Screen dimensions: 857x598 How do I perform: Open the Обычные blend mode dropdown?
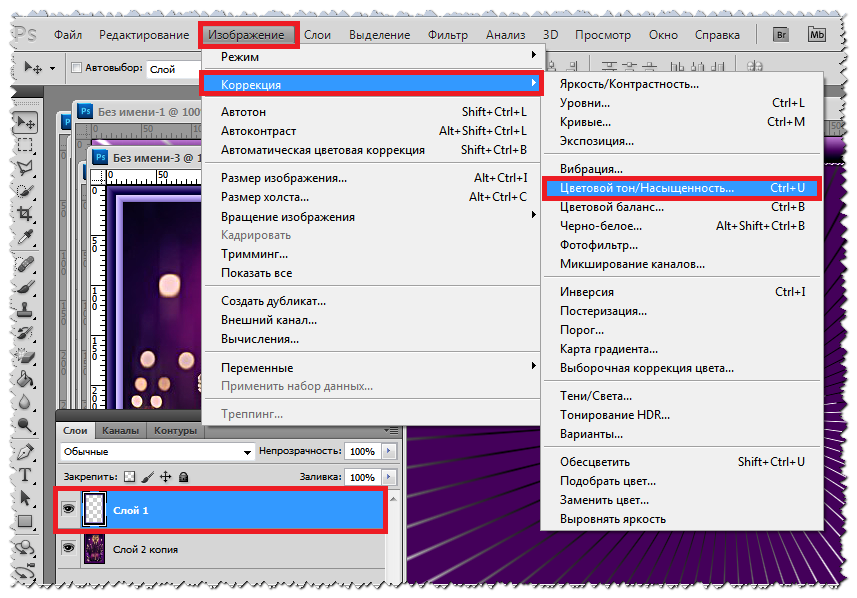tap(157, 452)
